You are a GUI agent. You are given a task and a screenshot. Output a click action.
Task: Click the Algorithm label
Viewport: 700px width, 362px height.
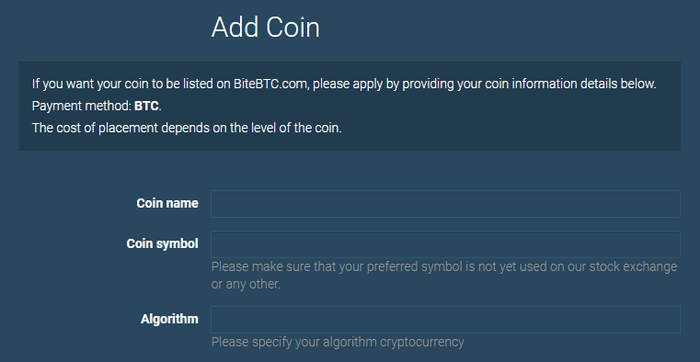(x=170, y=320)
